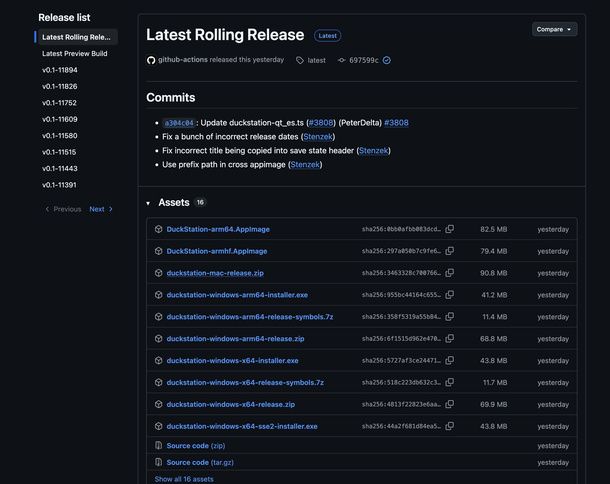Click package icon beside duckstation-windows-x64-installer.exe
The width and height of the screenshot is (610, 484).
pos(158,360)
